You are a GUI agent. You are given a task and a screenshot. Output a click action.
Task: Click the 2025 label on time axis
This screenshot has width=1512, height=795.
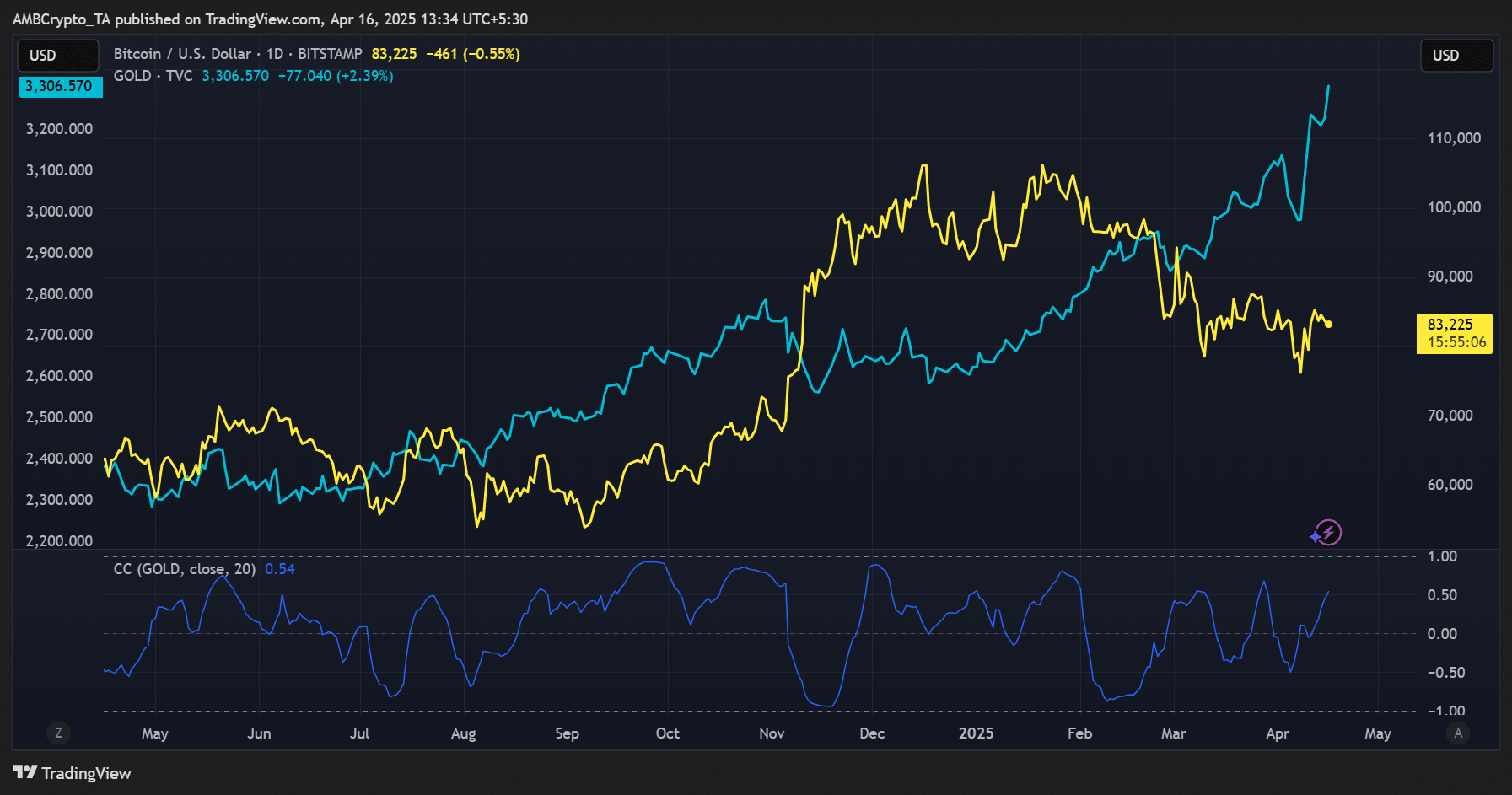point(976,733)
